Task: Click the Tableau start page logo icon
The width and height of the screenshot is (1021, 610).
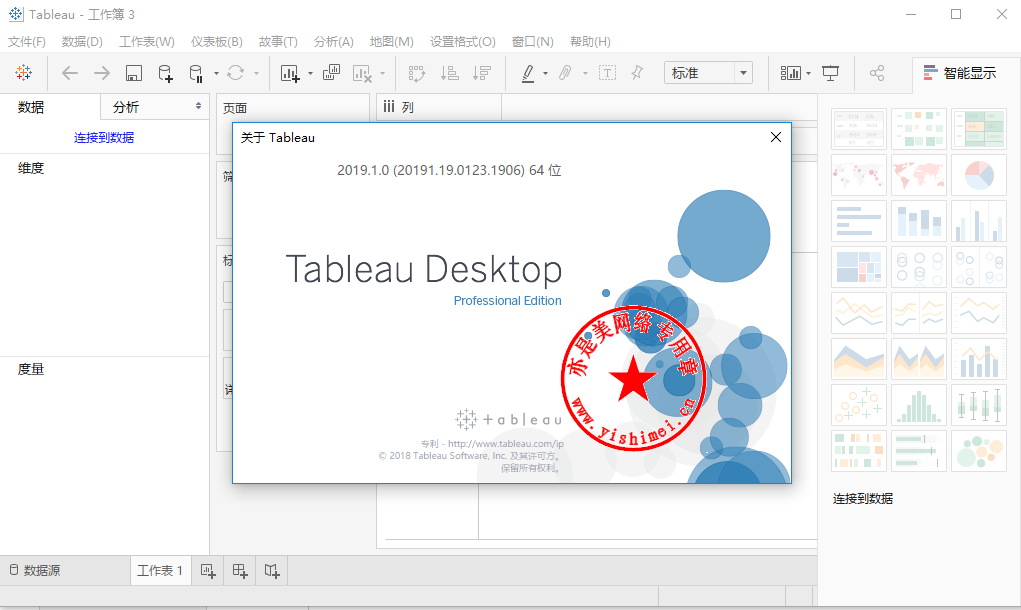Action: pos(23,73)
